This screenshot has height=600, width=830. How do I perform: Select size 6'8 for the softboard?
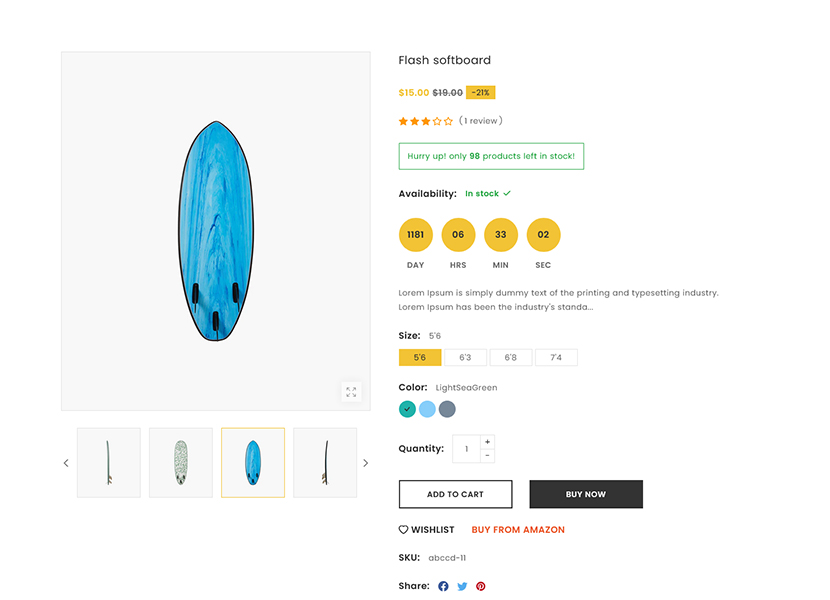pos(511,357)
